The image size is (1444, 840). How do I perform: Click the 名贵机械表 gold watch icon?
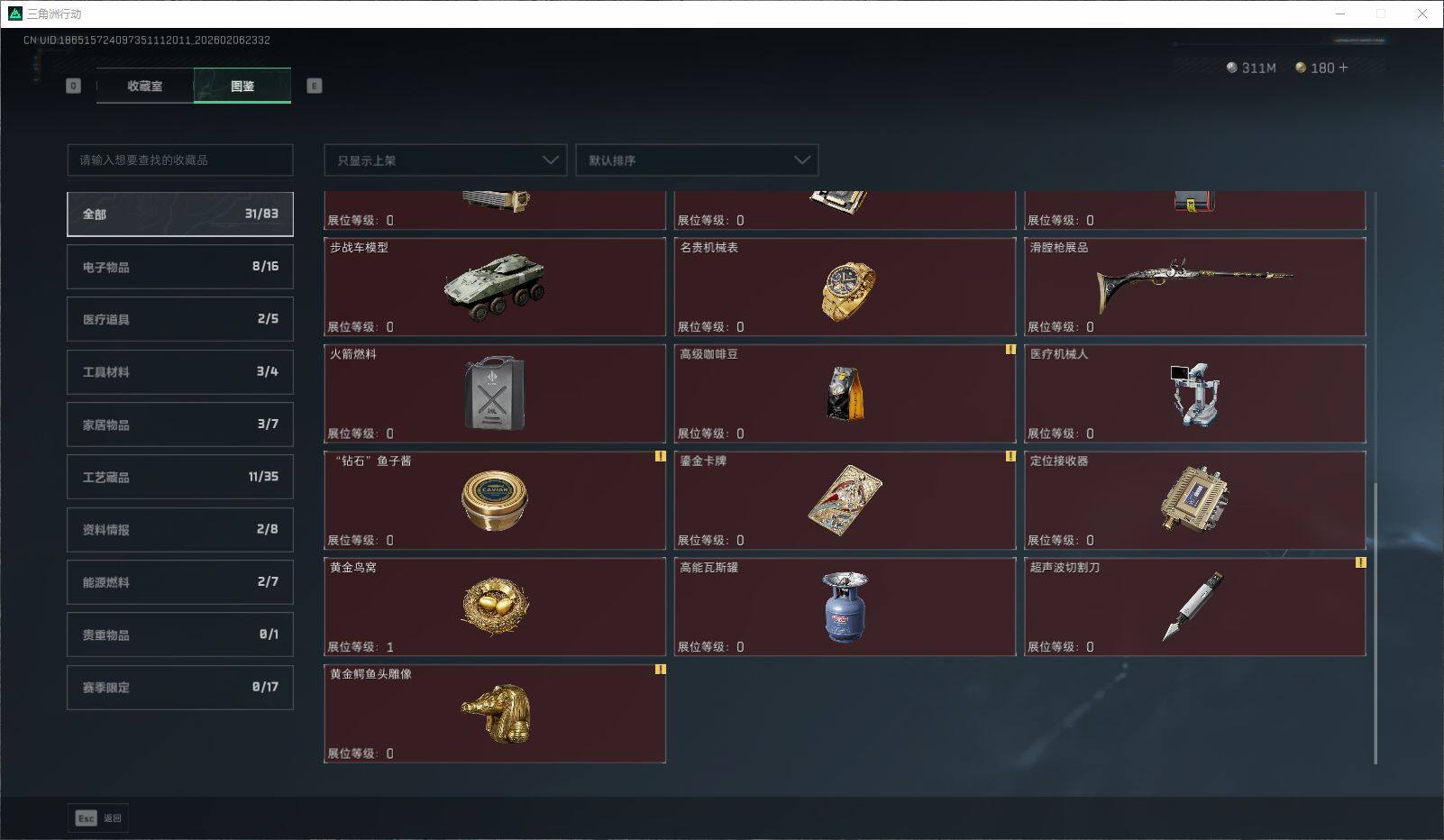click(847, 290)
